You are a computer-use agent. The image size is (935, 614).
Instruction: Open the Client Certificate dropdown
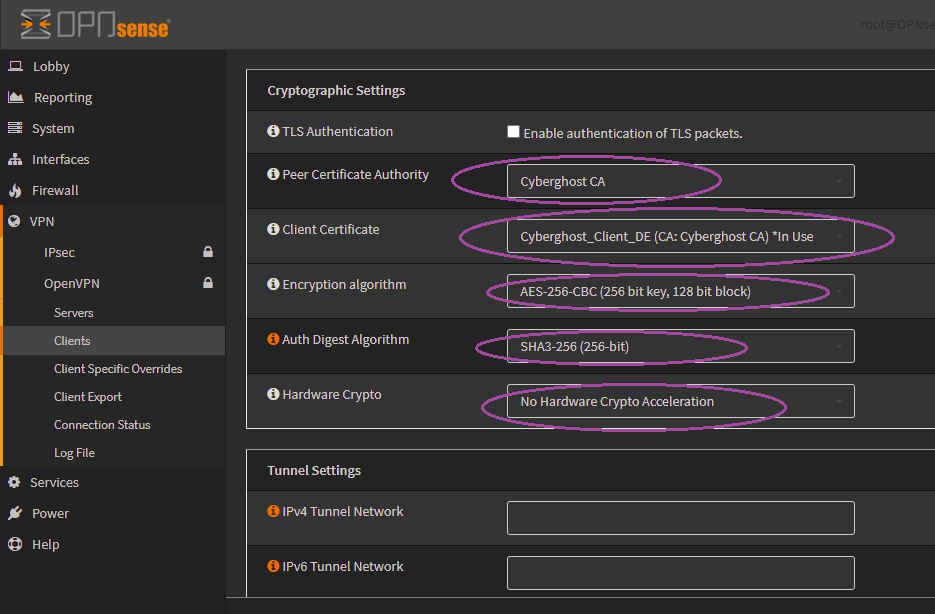point(680,236)
